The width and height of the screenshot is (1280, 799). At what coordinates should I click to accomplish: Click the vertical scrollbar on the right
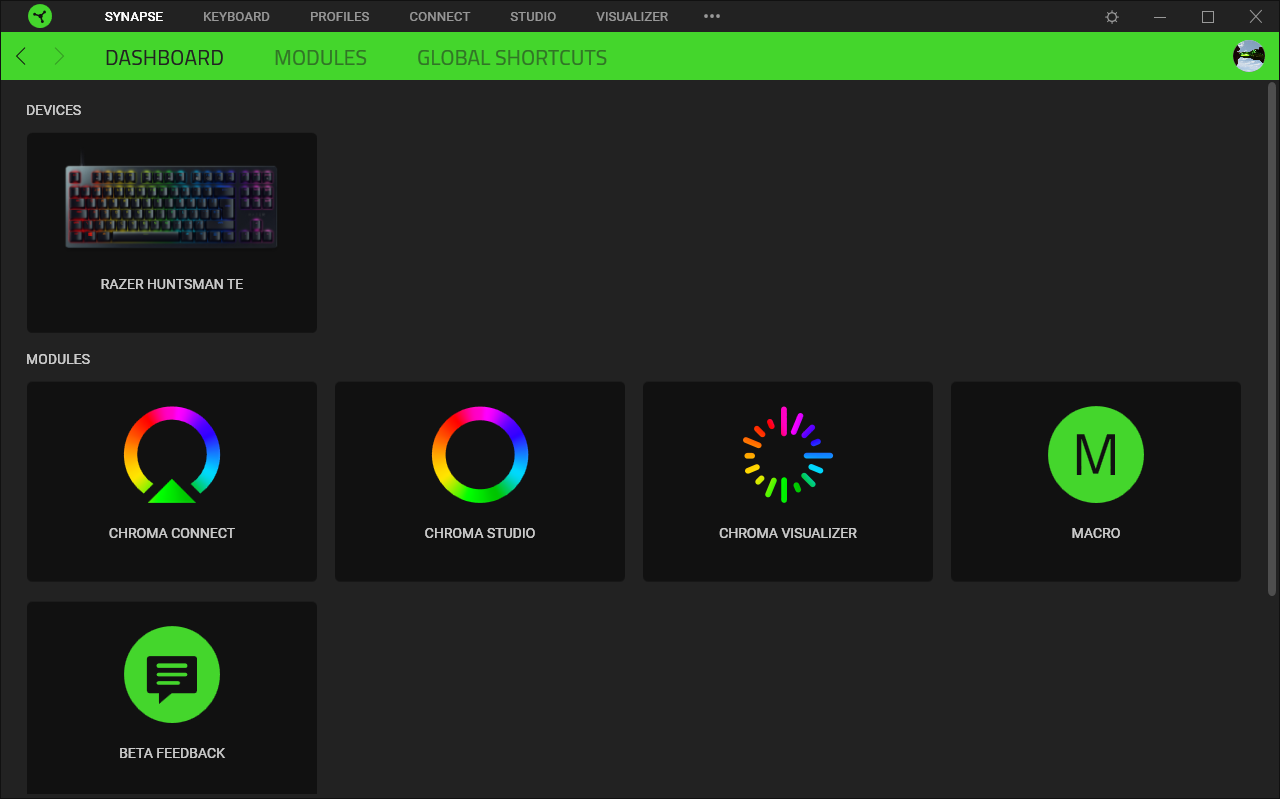point(1273,340)
